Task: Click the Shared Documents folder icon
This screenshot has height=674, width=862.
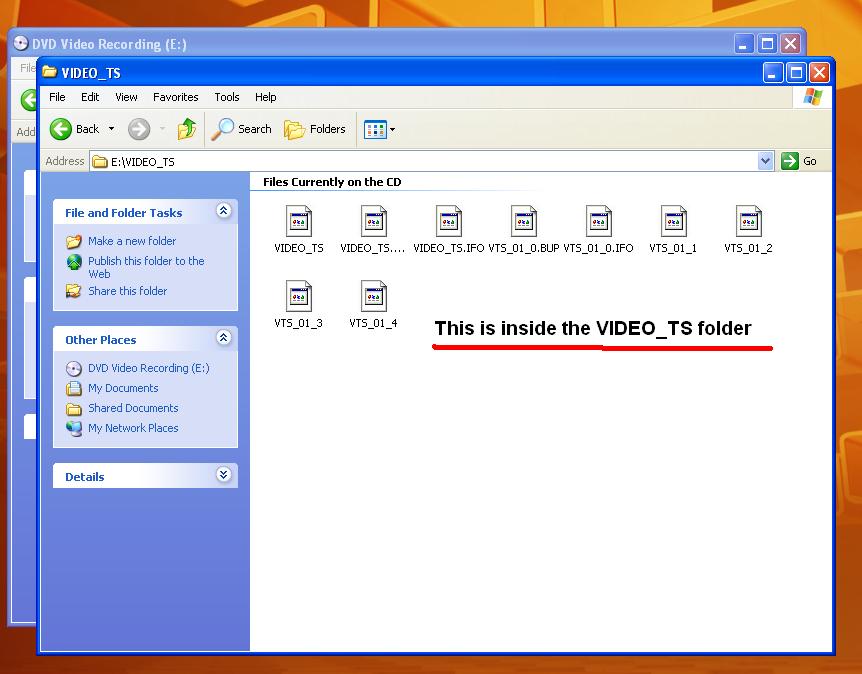Action: point(74,409)
